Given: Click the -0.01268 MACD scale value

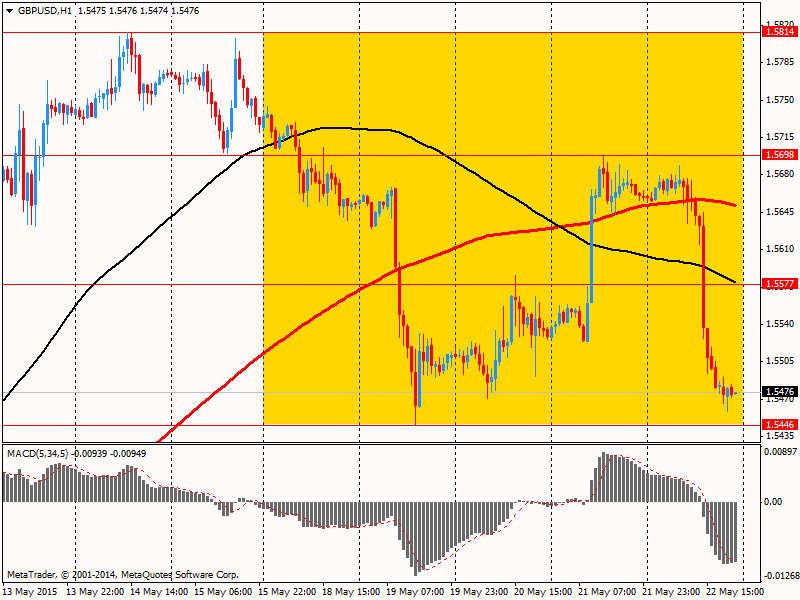Looking at the screenshot, I should click(780, 577).
